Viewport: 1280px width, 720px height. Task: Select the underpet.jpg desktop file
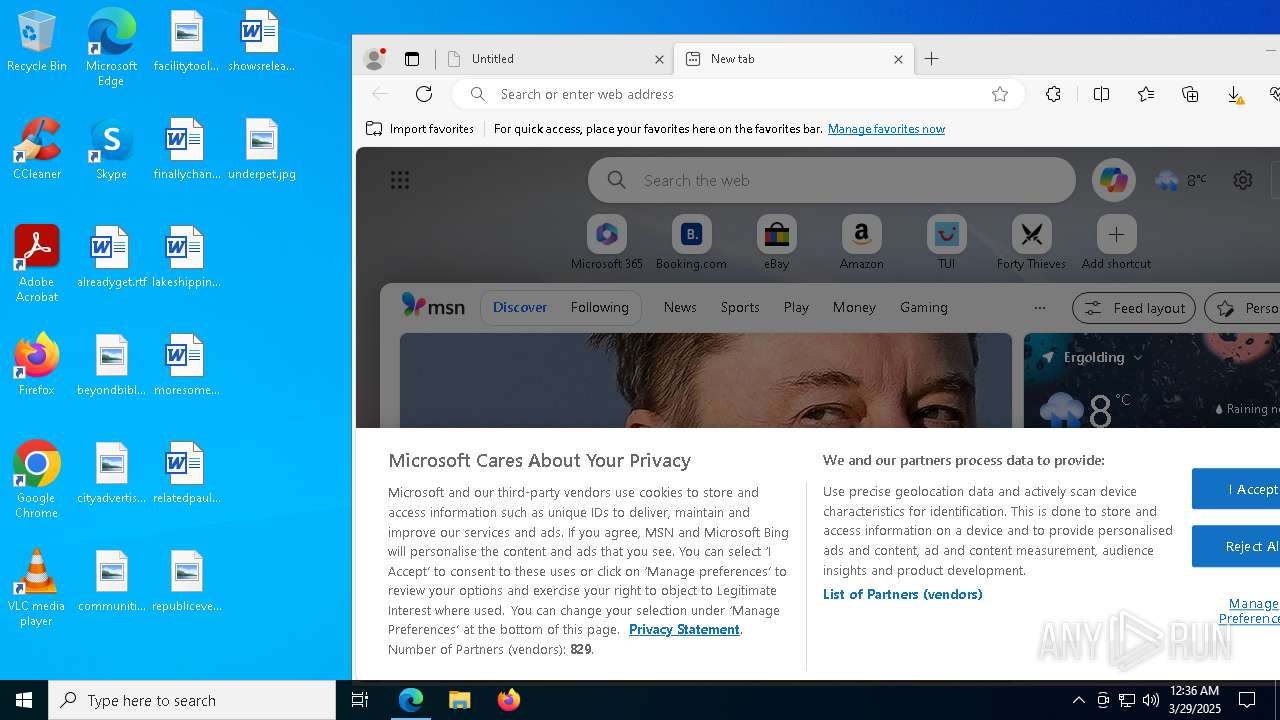click(262, 149)
